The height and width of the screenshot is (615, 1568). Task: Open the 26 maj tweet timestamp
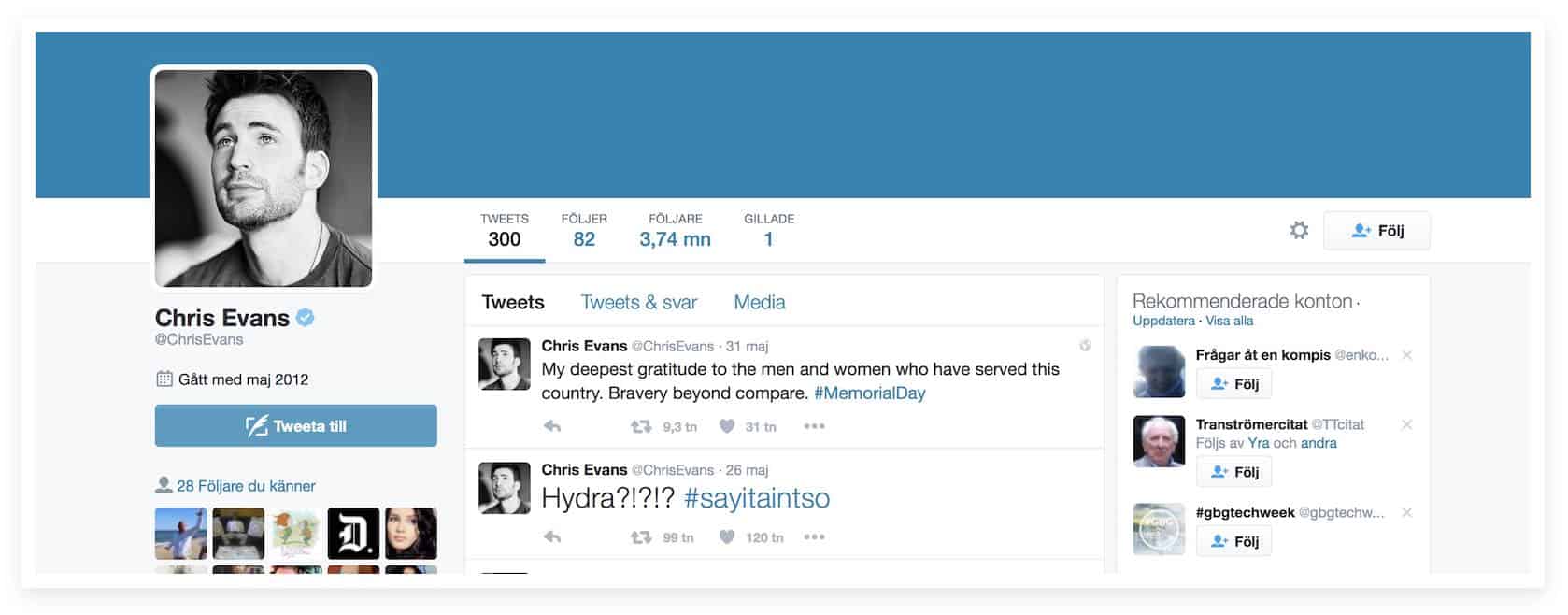(x=748, y=470)
